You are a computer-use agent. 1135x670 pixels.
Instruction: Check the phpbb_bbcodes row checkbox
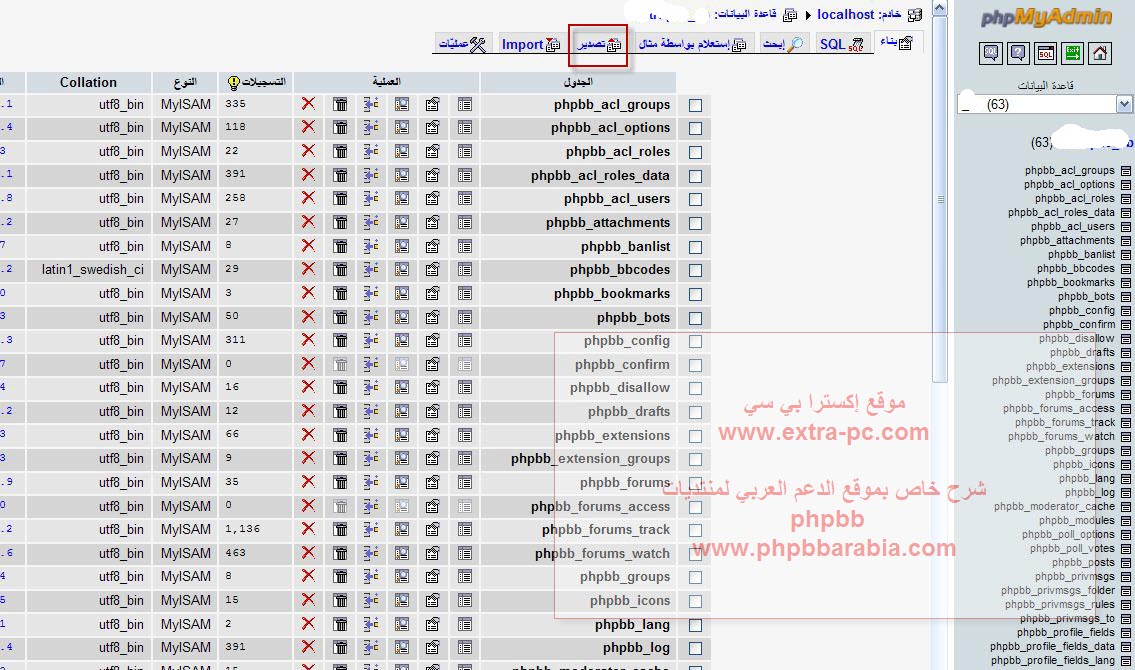pyautogui.click(x=696, y=271)
